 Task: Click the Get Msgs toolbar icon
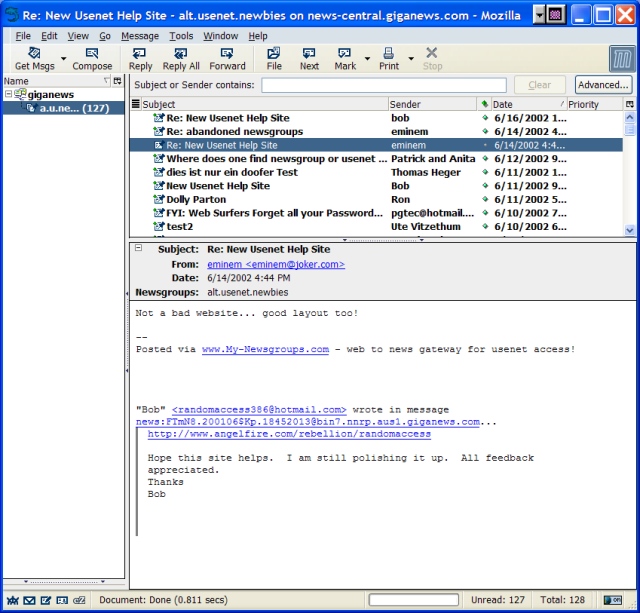tap(35, 58)
